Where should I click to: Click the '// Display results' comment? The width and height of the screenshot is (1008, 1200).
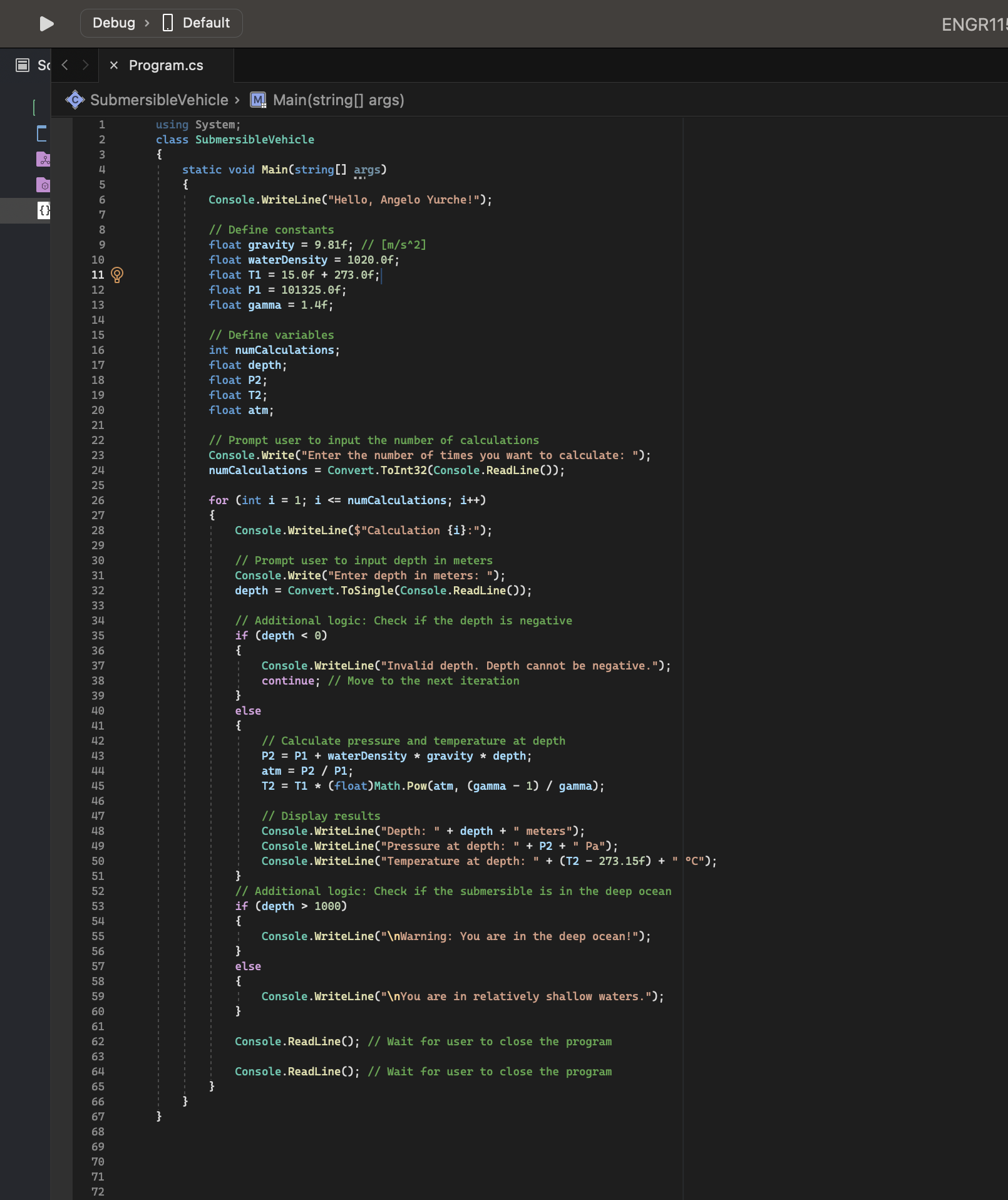coord(321,816)
